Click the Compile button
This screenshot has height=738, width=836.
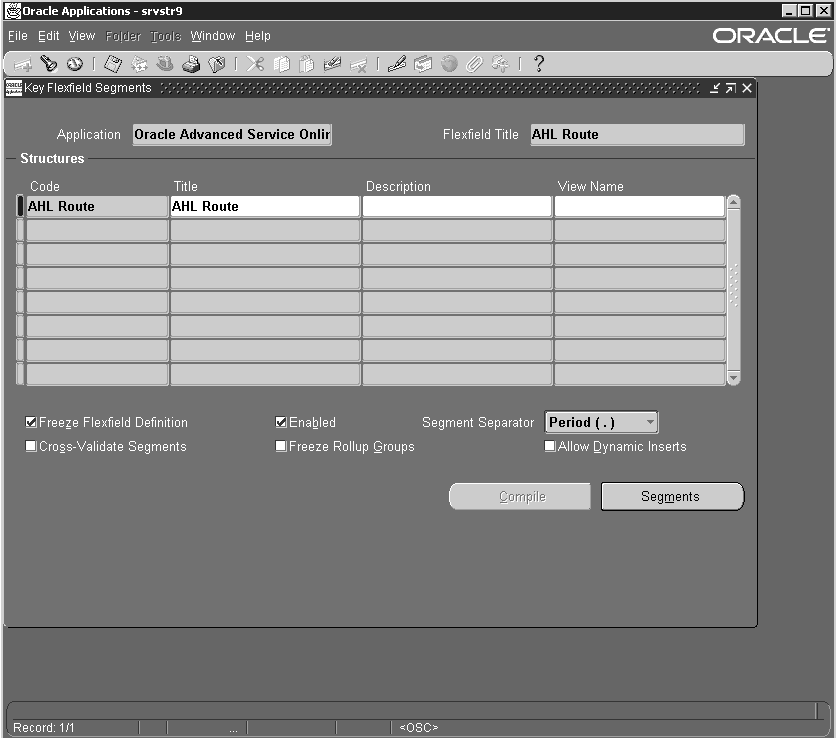[x=520, y=496]
